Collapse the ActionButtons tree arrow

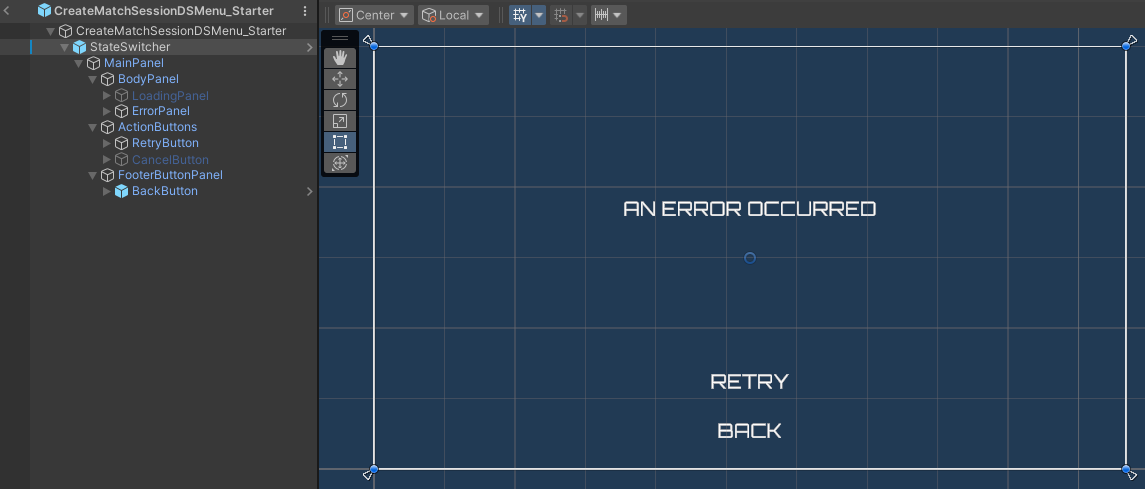pyautogui.click(x=93, y=128)
